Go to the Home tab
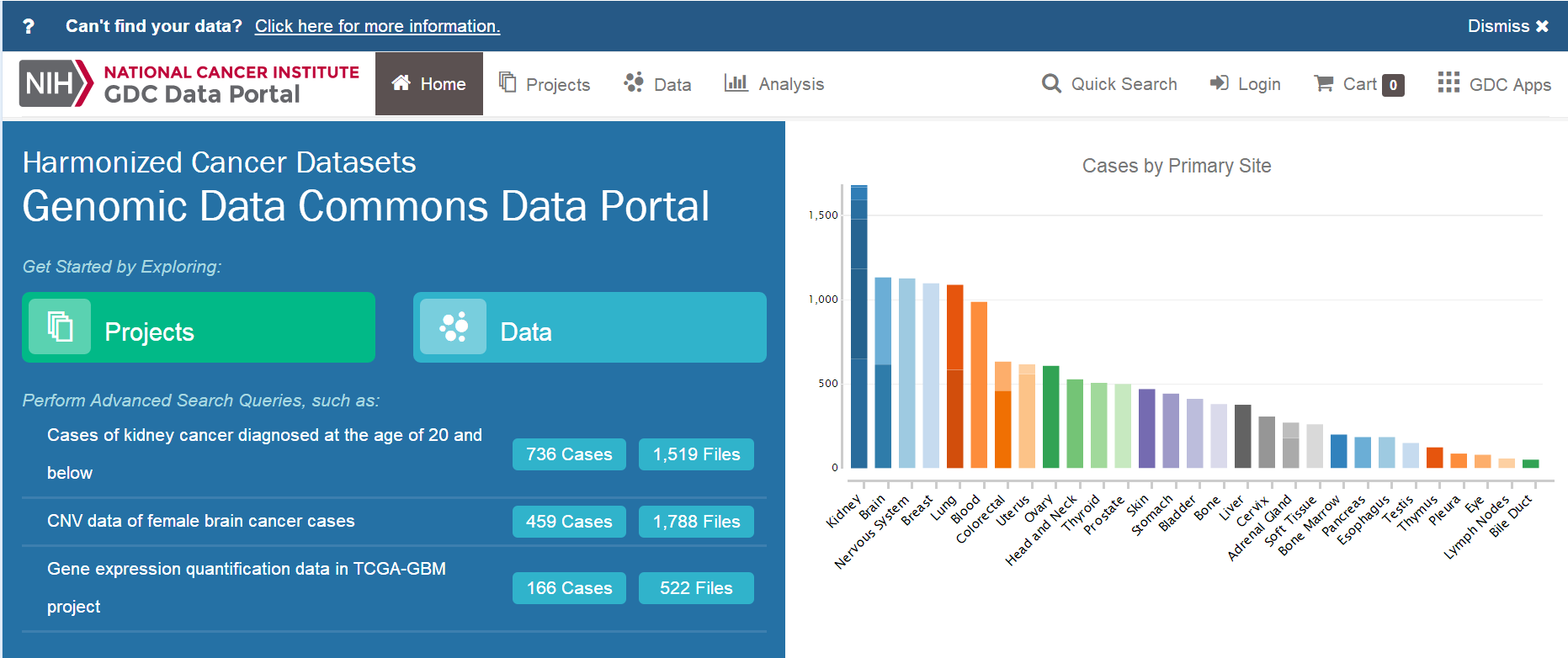 point(429,84)
